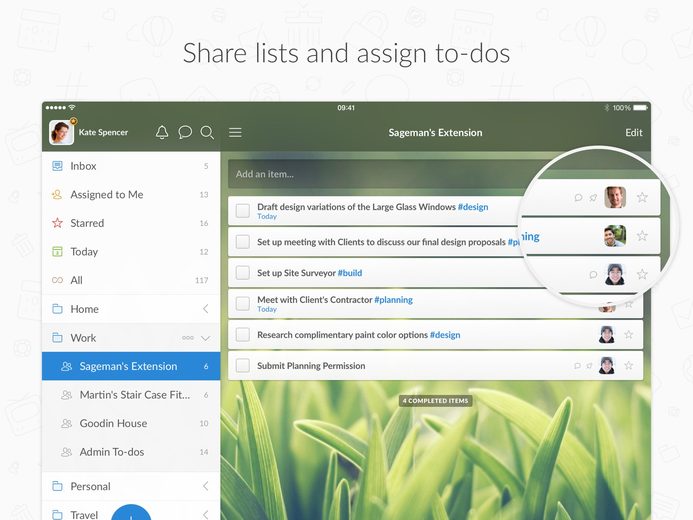Click shared people icon beside Goodin House
This screenshot has width=693, height=520.
click(66, 423)
